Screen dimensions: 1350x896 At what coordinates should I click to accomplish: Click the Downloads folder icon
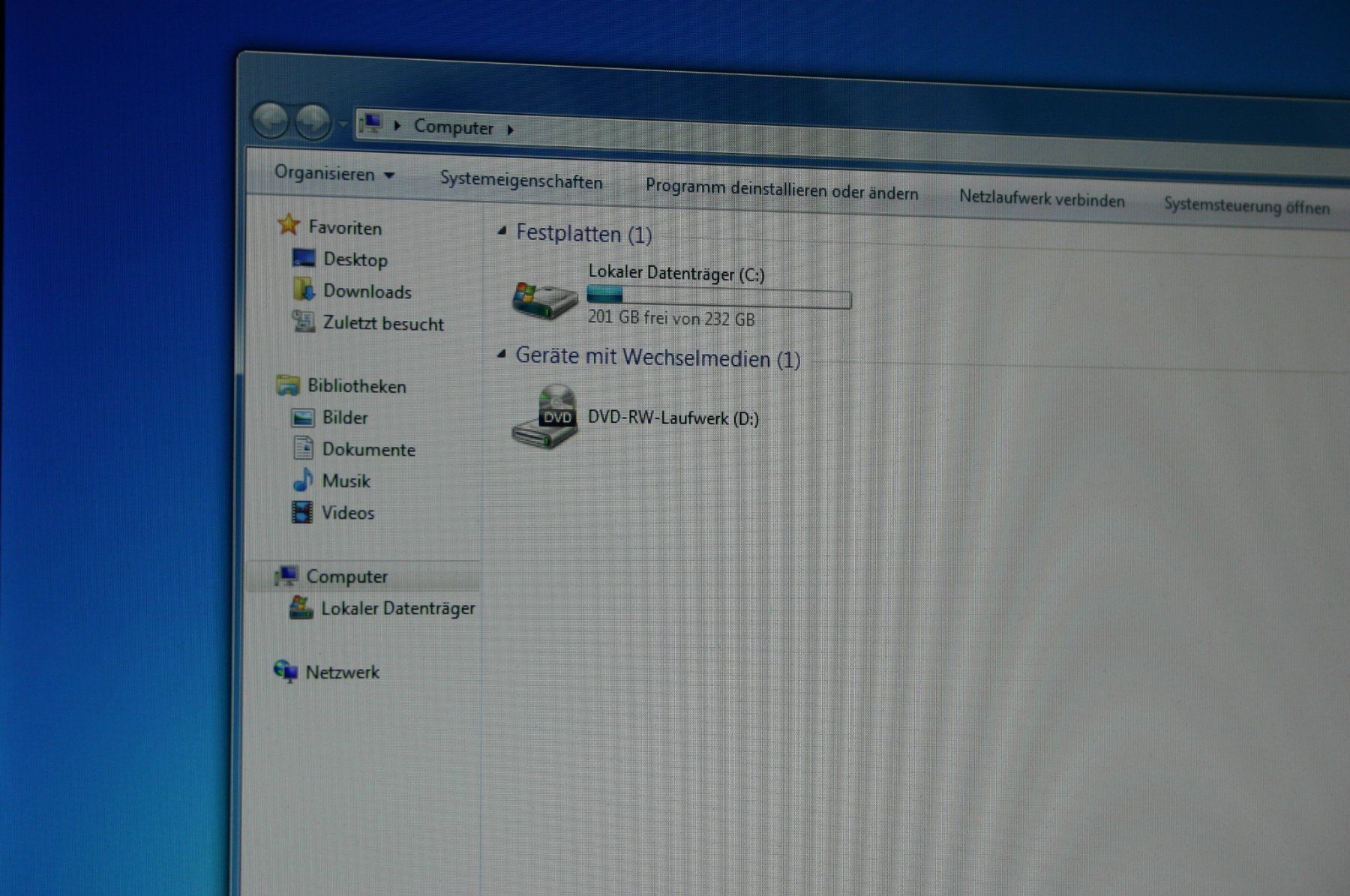pos(304,289)
